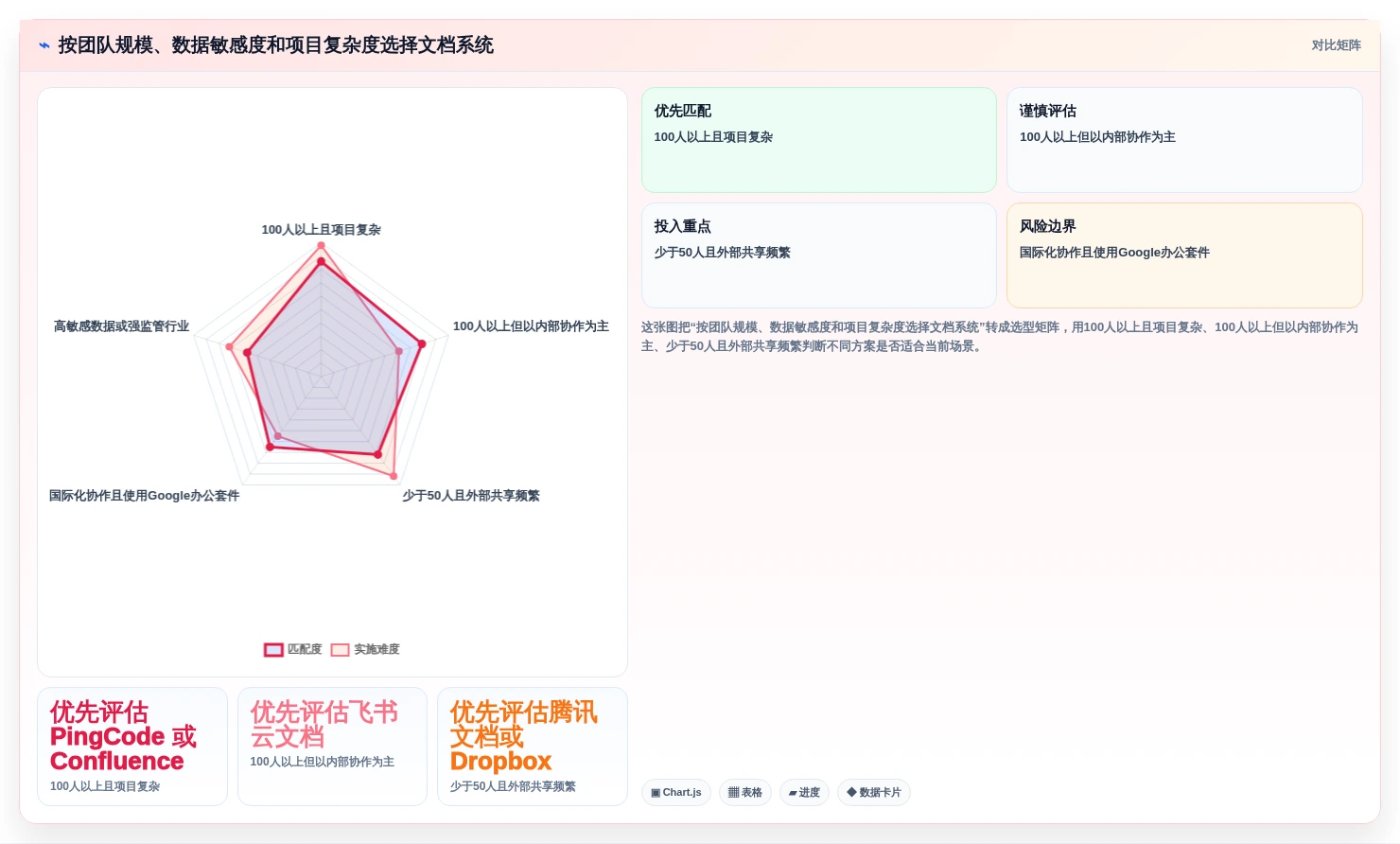Select the 投入重点 card
This screenshot has height=844, width=1400.
pyautogui.click(x=819, y=255)
